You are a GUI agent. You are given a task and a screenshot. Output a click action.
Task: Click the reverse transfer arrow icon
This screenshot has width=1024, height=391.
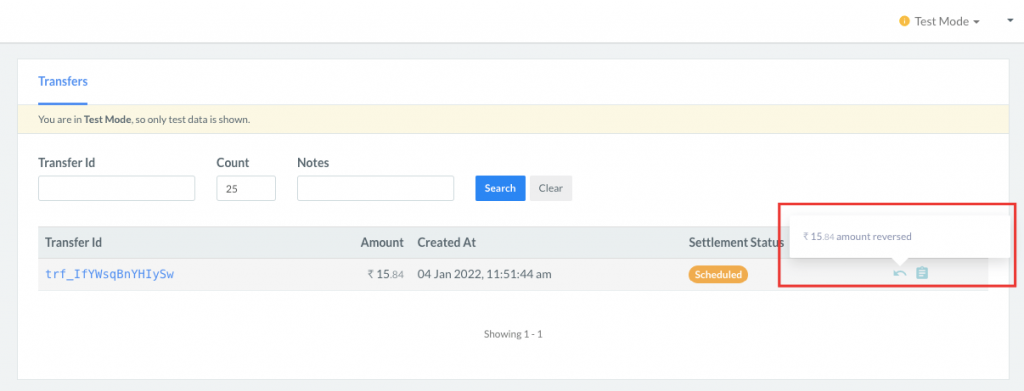[x=900, y=274]
